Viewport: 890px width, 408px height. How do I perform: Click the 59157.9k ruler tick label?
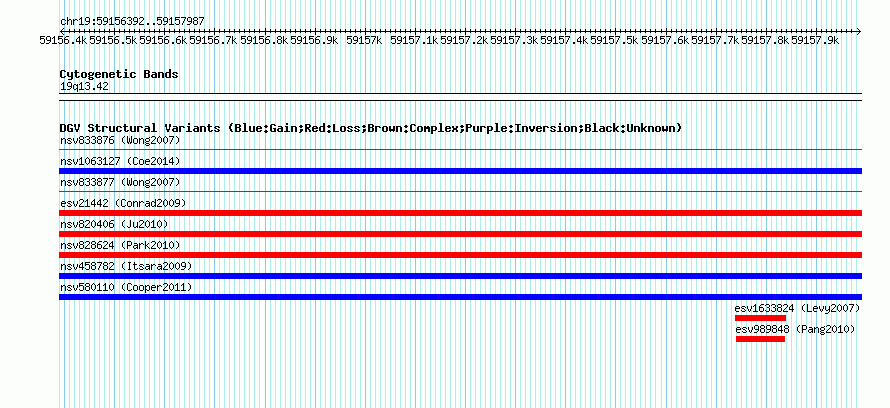815,40
